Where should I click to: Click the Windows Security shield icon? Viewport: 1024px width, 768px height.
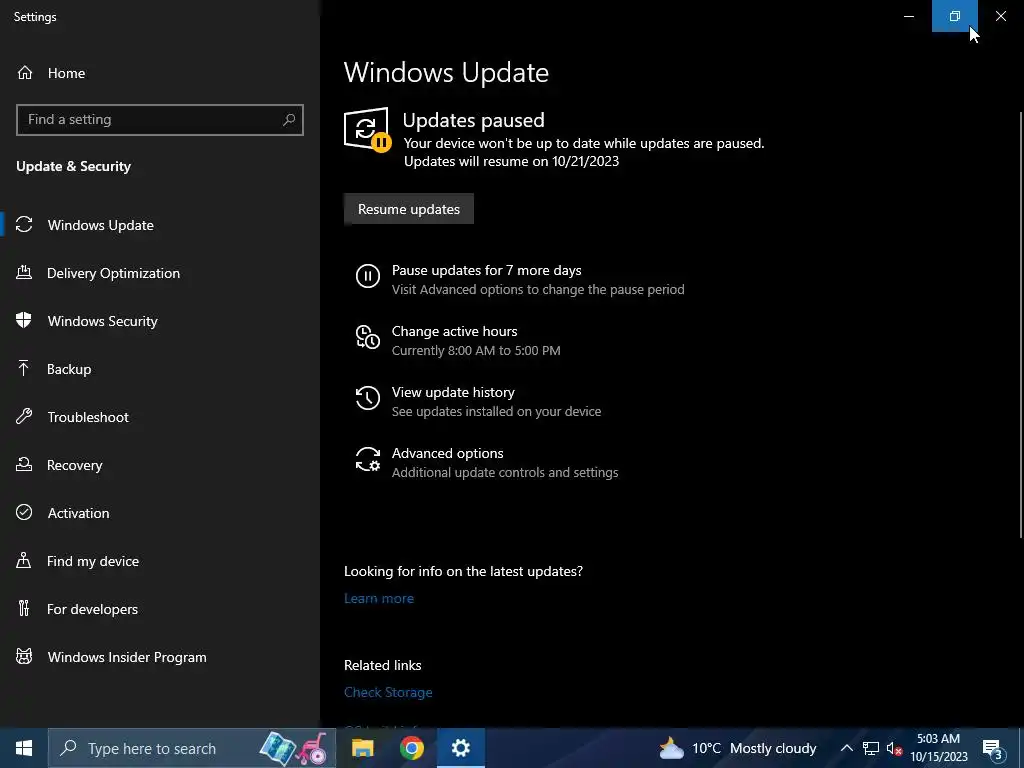[x=24, y=320]
